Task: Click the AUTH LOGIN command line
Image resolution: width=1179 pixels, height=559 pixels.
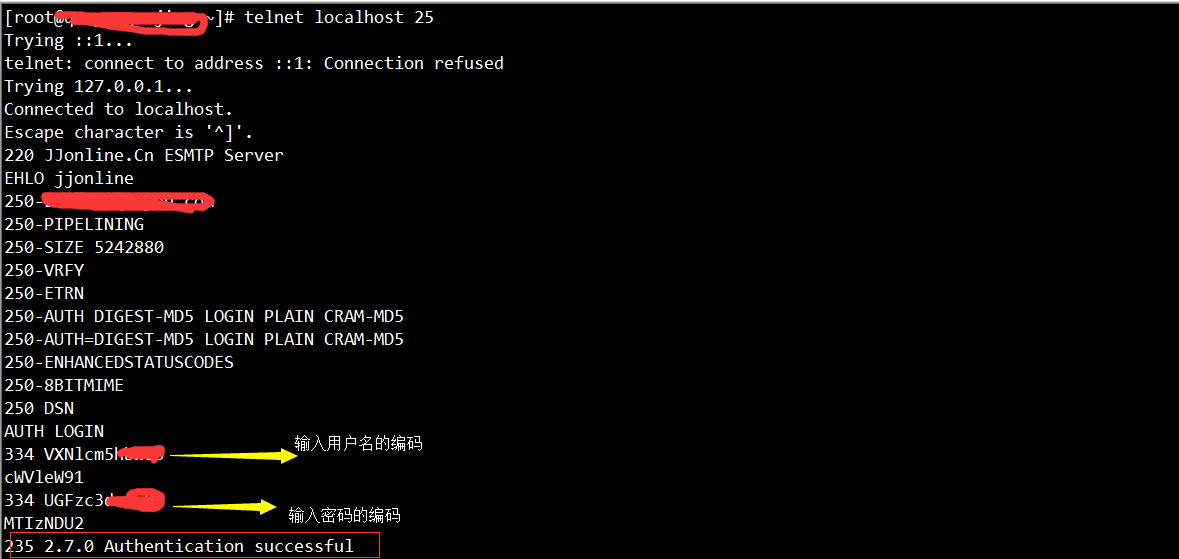Action: pos(54,431)
